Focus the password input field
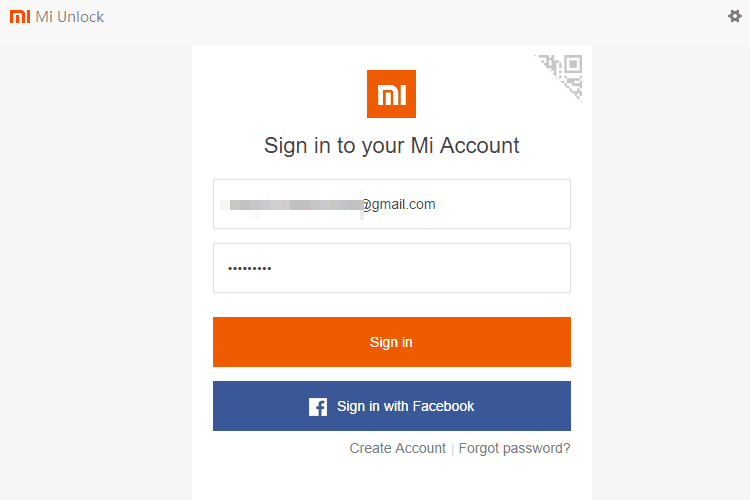 [x=392, y=268]
